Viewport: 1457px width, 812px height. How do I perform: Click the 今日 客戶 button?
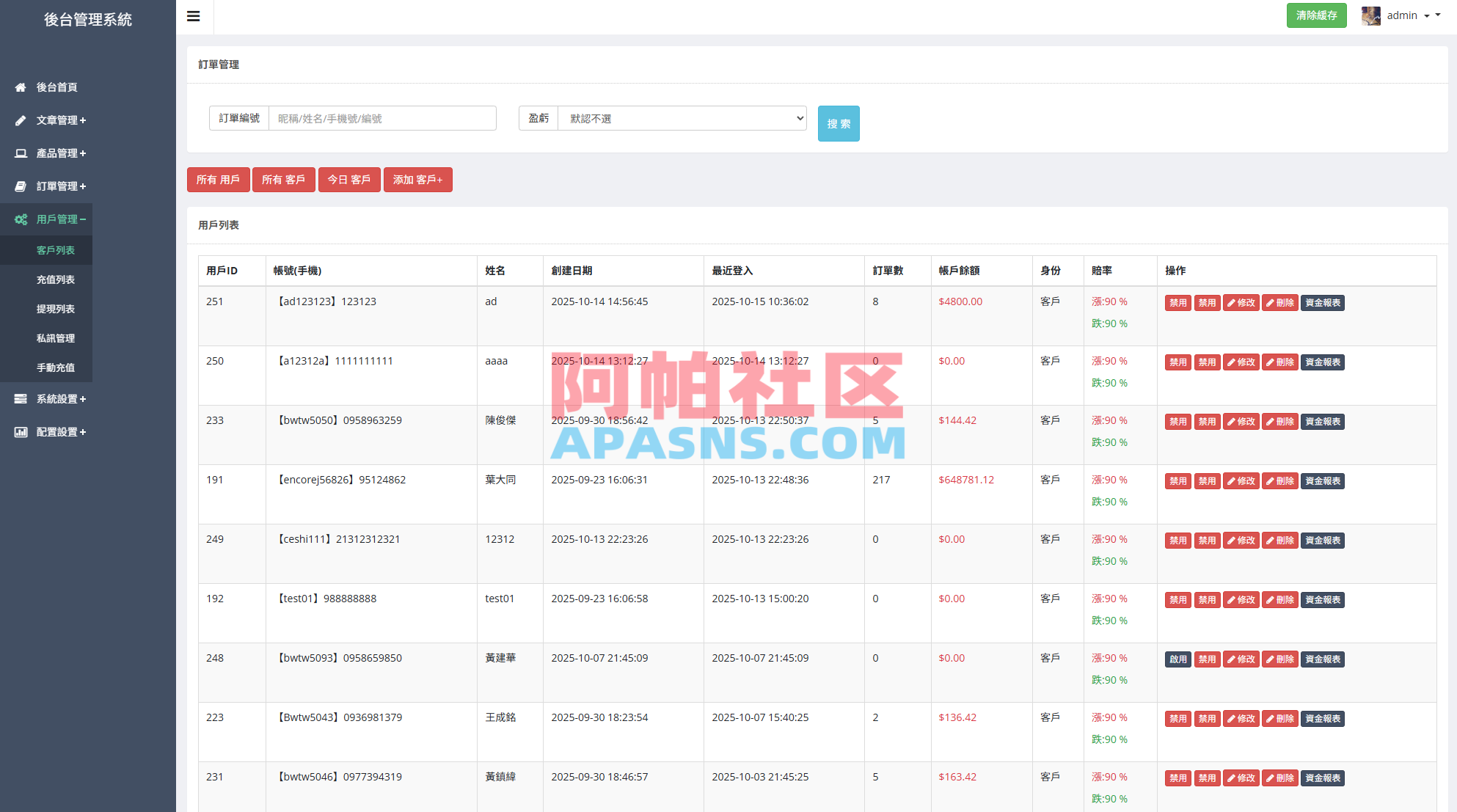coord(349,180)
